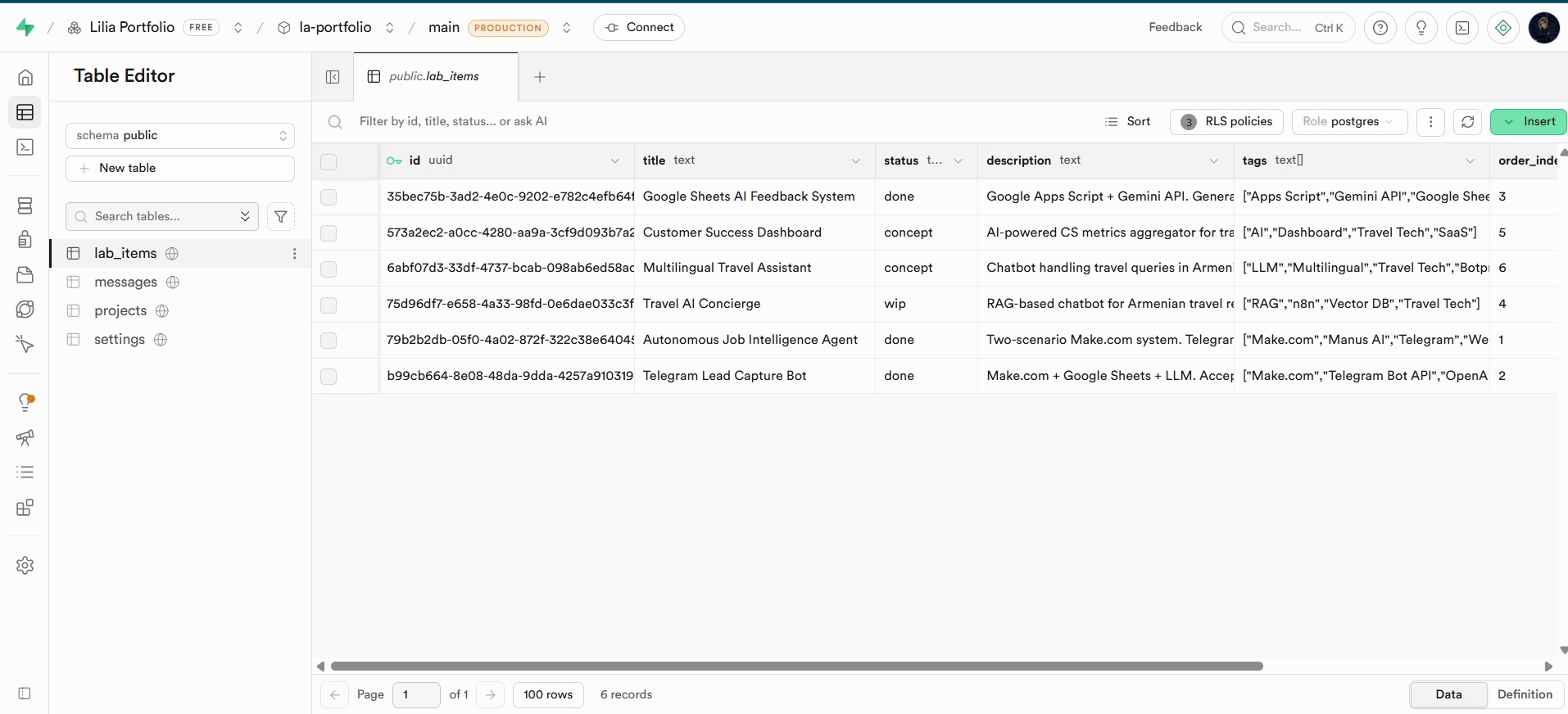Select the public.lab_items tab

pos(436,77)
